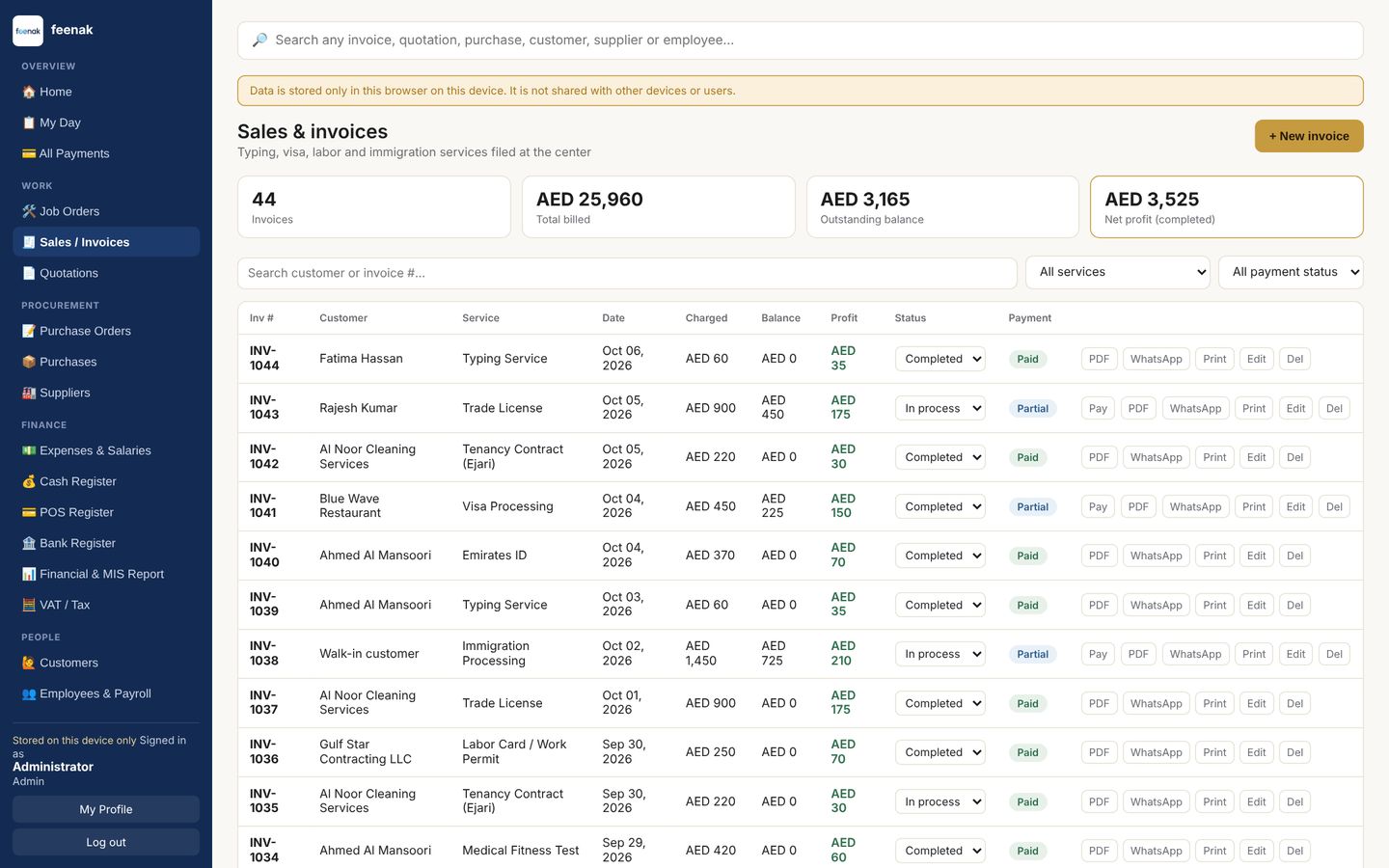Screen dimensions: 1389x868
Task: Click the customer or invoice search box
Action: pyautogui.click(x=627, y=273)
